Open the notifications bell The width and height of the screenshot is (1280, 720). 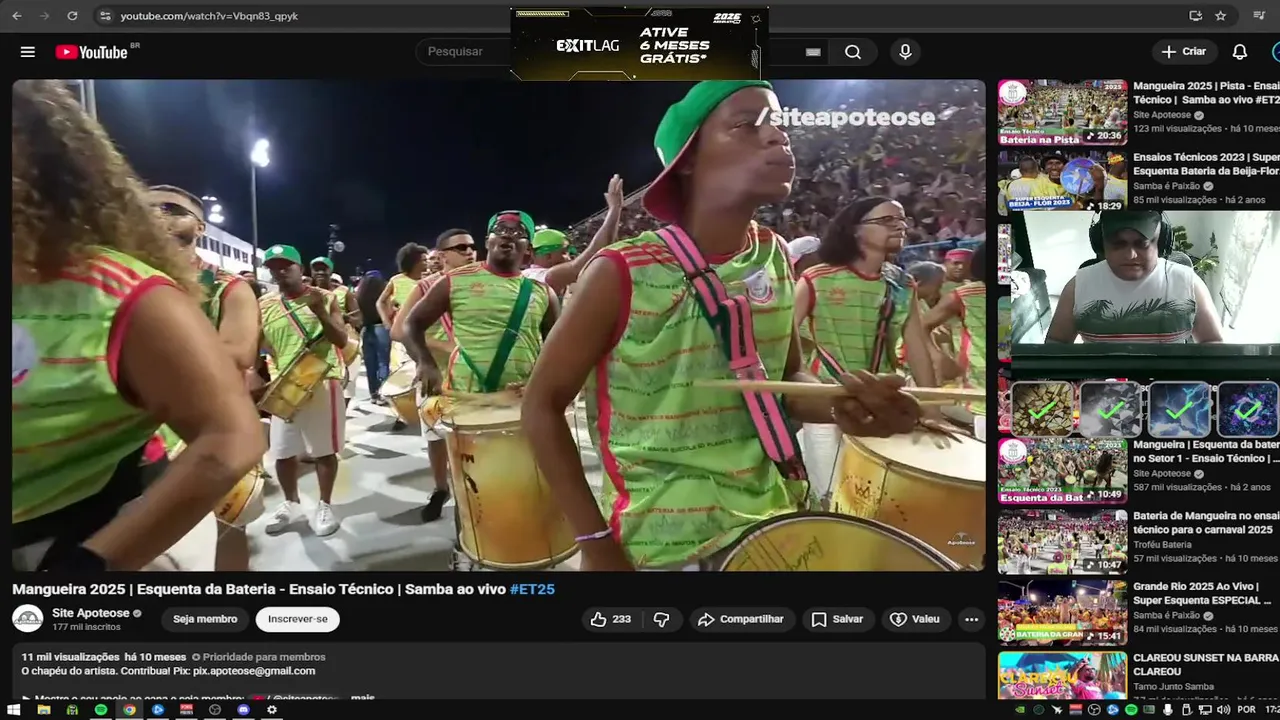click(1239, 52)
